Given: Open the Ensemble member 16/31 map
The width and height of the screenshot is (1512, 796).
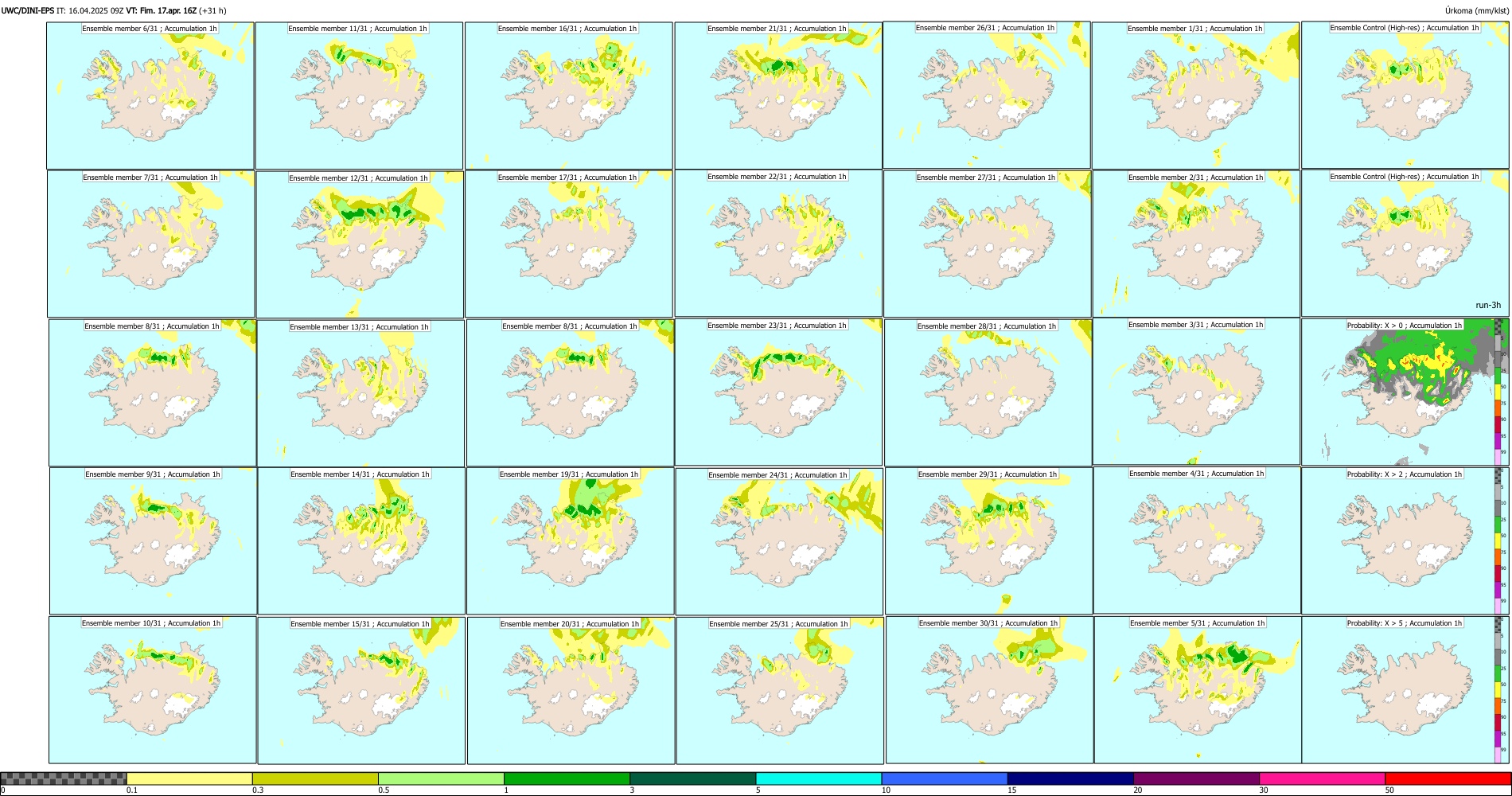Looking at the screenshot, I should (569, 96).
